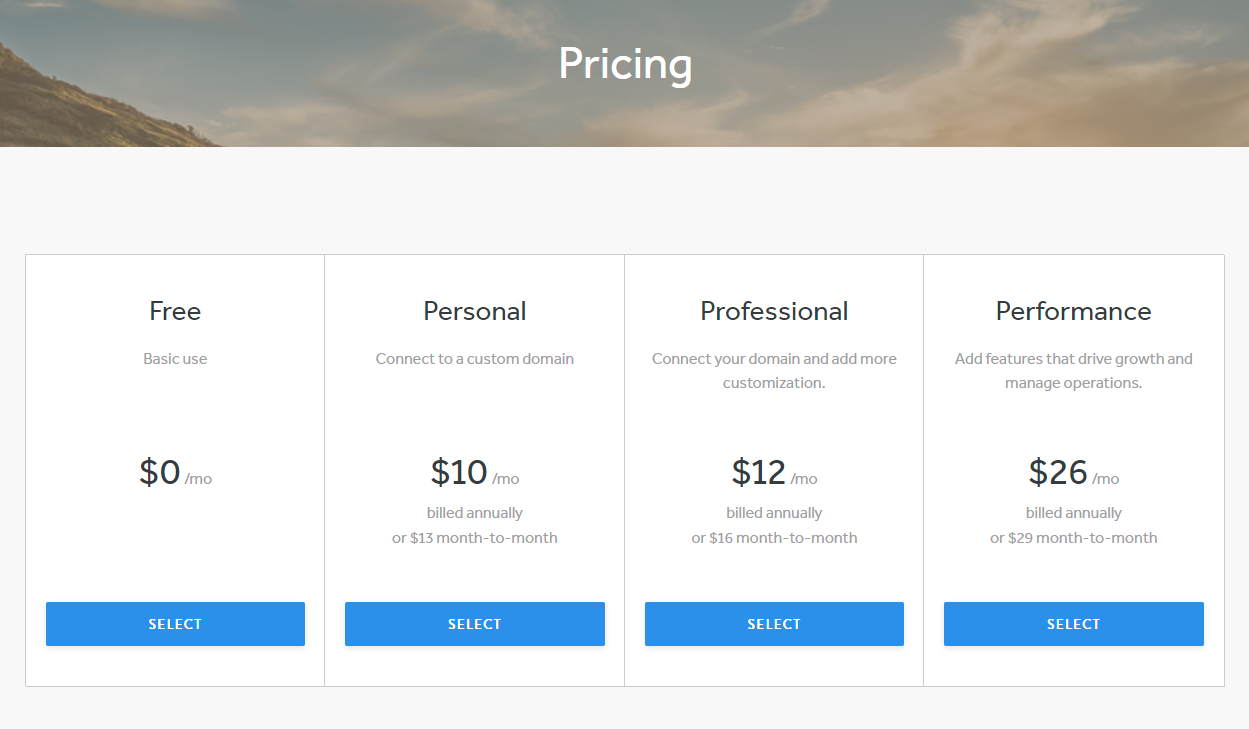Image resolution: width=1249 pixels, height=729 pixels.
Task: Click the Free plan title
Action: pyautogui.click(x=175, y=311)
